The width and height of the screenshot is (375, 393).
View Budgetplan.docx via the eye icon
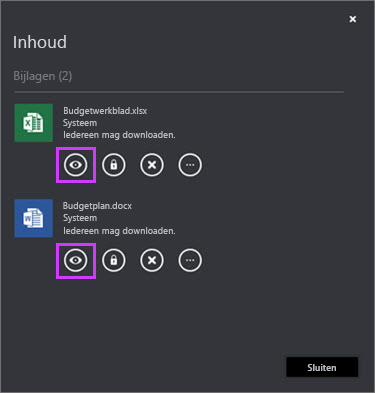click(76, 260)
